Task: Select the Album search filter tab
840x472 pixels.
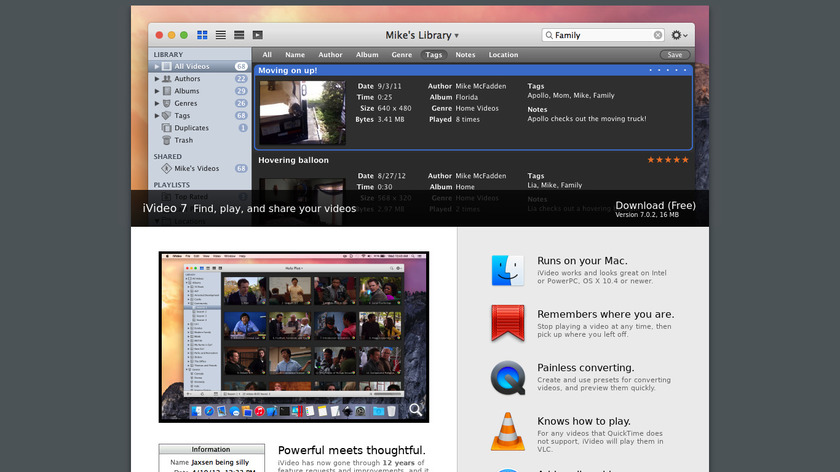Action: pyautogui.click(x=367, y=55)
